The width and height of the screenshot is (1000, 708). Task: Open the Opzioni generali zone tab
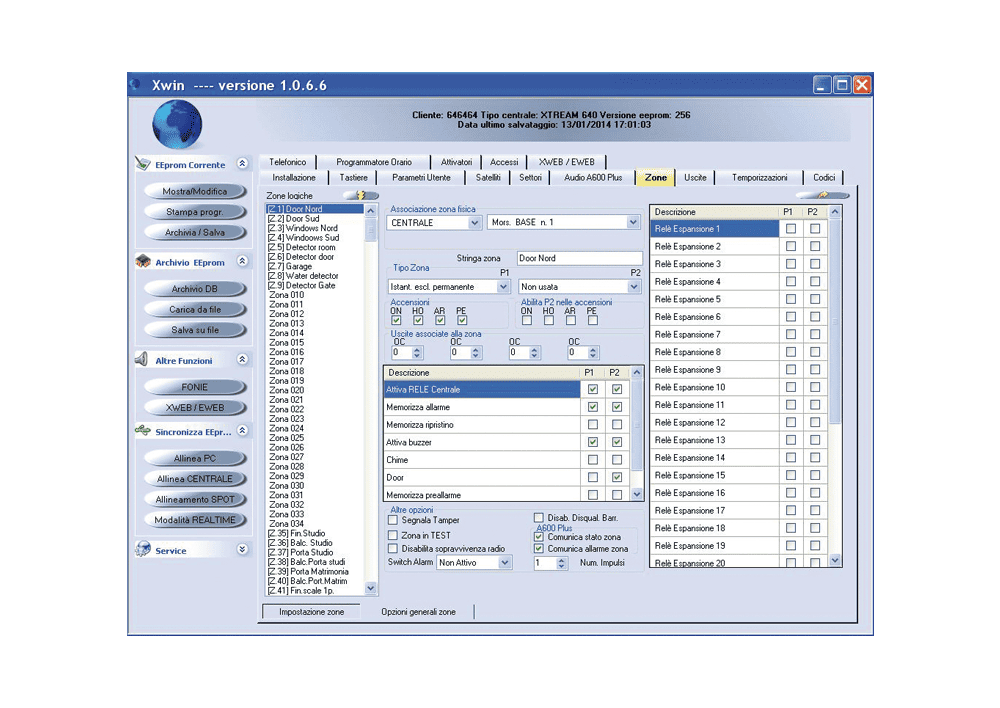click(418, 612)
